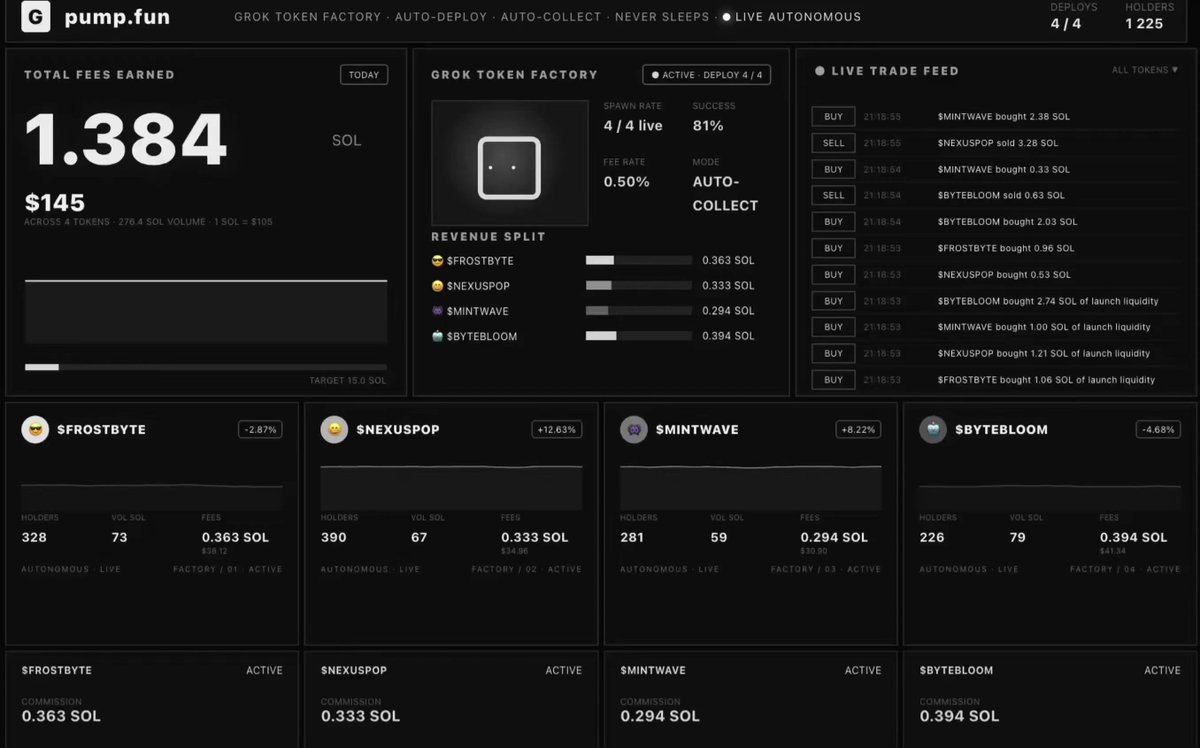The image size is (1200, 748).
Task: Click the total fees earned chart
Action: click(206, 313)
